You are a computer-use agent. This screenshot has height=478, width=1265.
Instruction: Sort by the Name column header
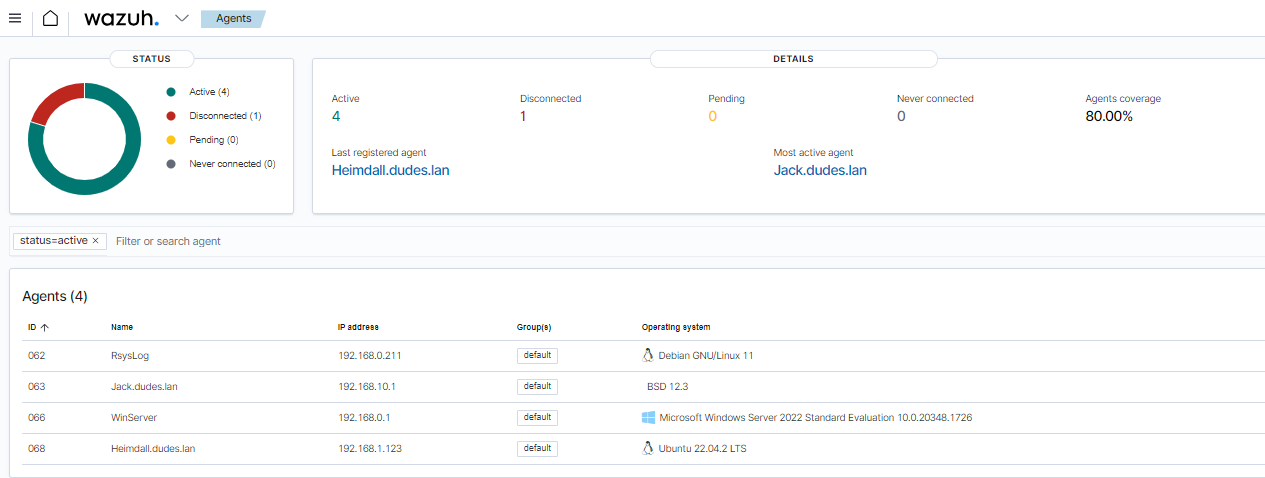[x=122, y=327]
